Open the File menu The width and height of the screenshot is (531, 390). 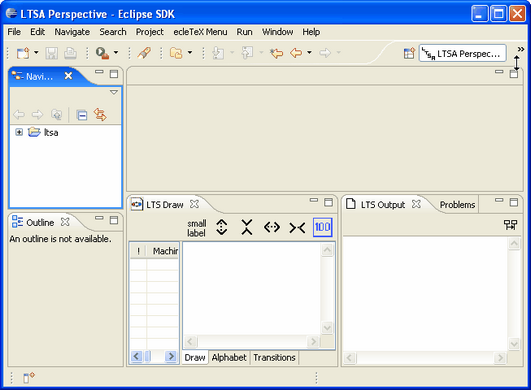coord(14,32)
